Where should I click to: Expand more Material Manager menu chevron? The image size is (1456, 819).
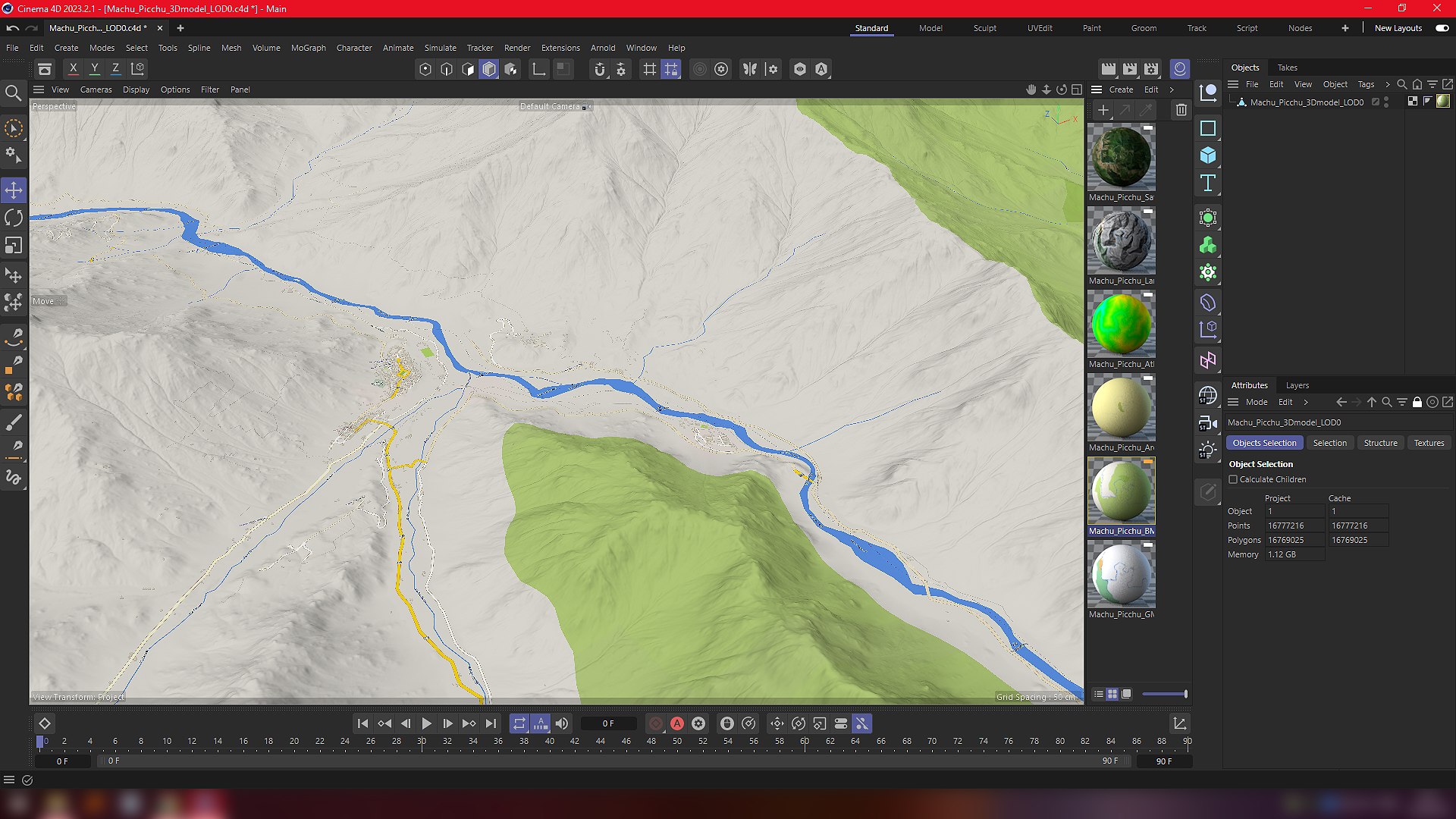[x=1172, y=89]
